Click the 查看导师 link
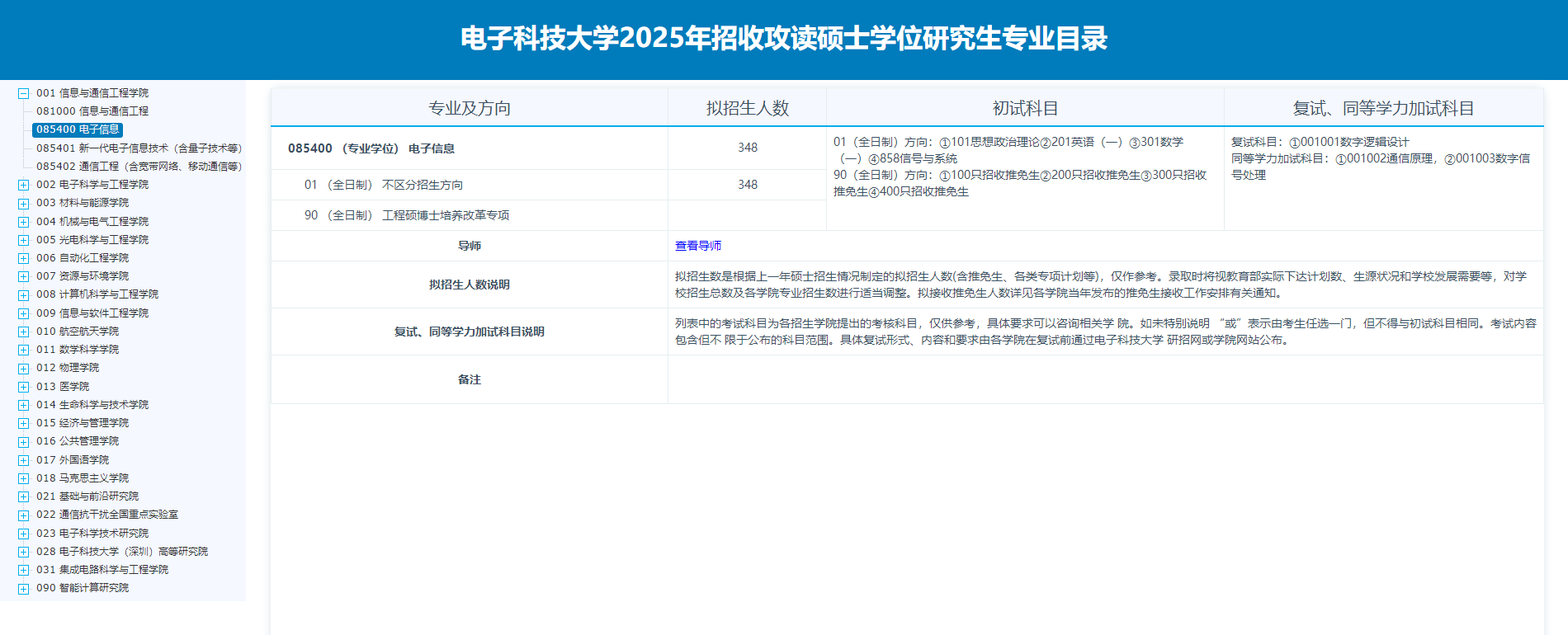 pos(698,246)
